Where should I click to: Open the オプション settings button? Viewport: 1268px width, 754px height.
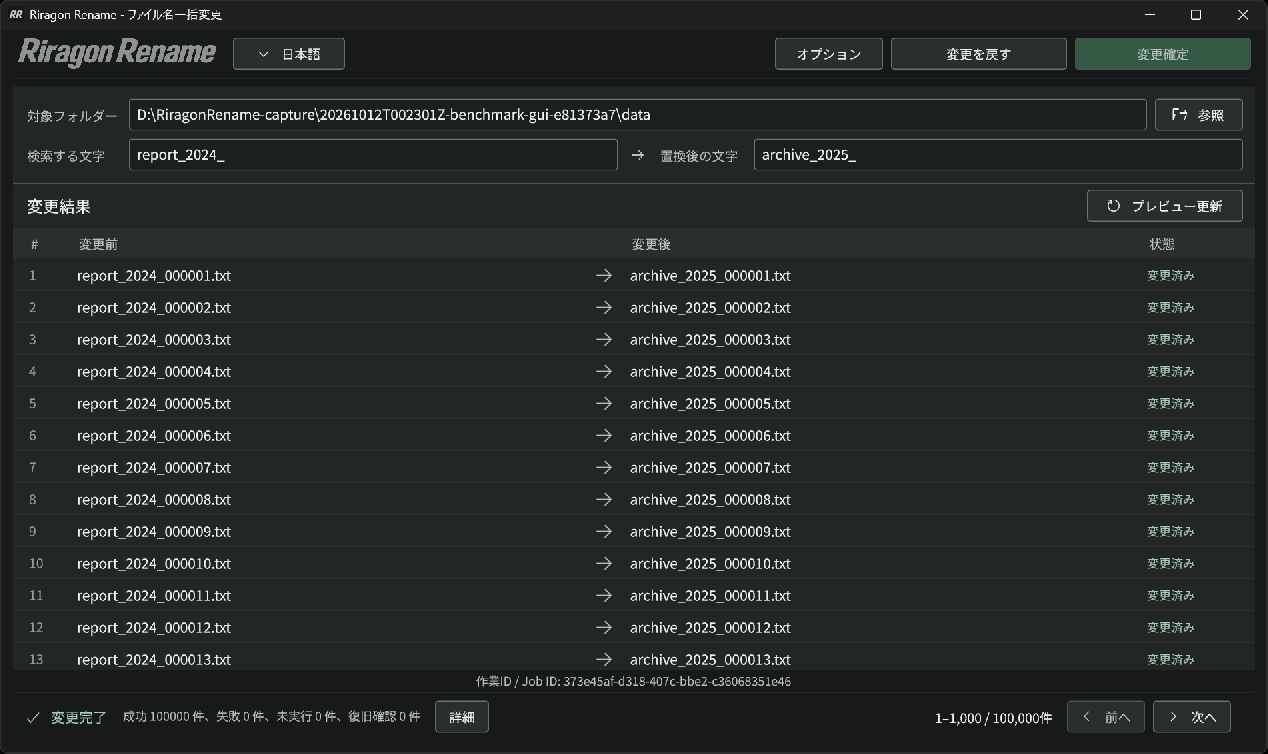pos(828,54)
